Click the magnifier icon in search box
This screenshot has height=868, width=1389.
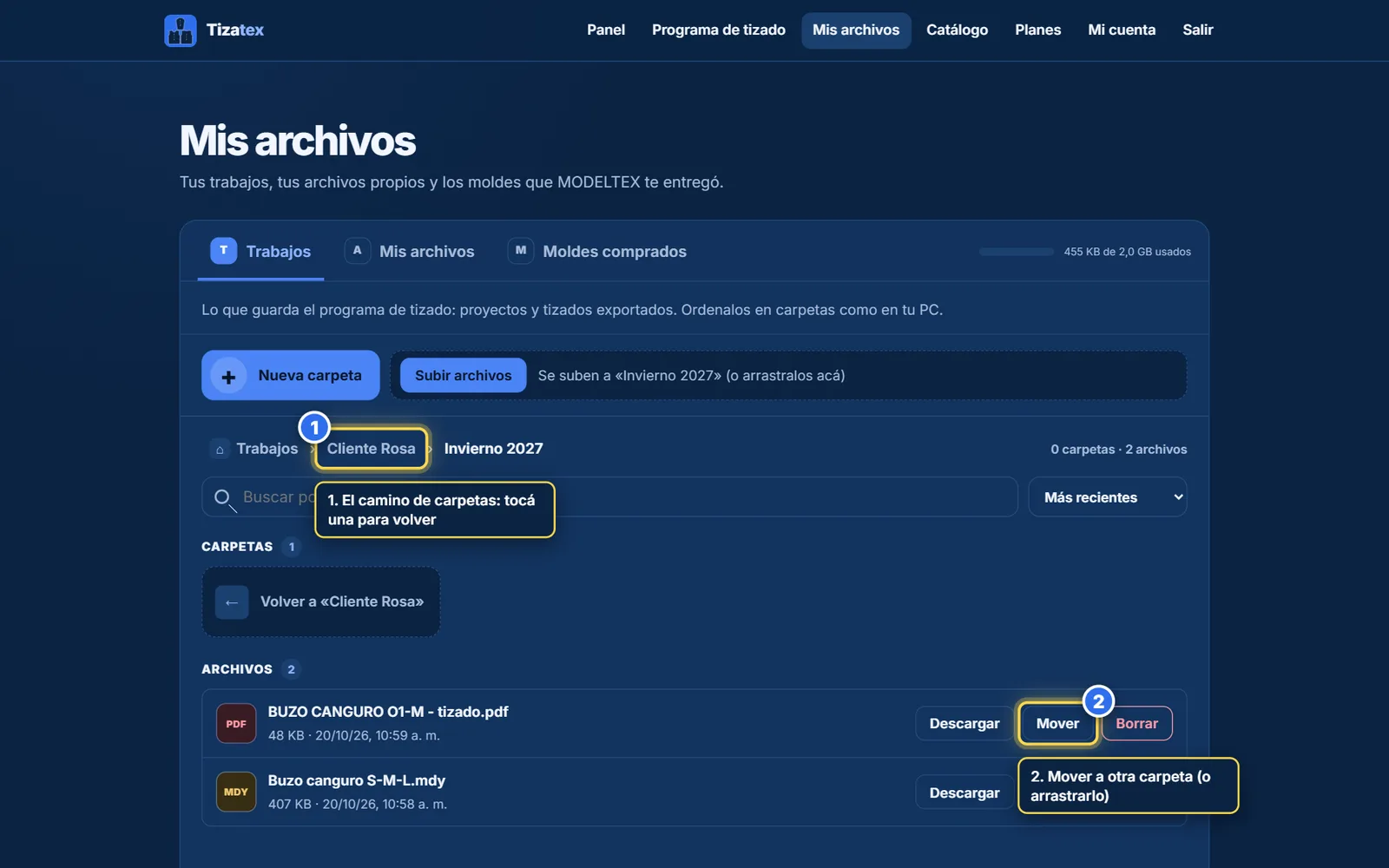coord(224,499)
